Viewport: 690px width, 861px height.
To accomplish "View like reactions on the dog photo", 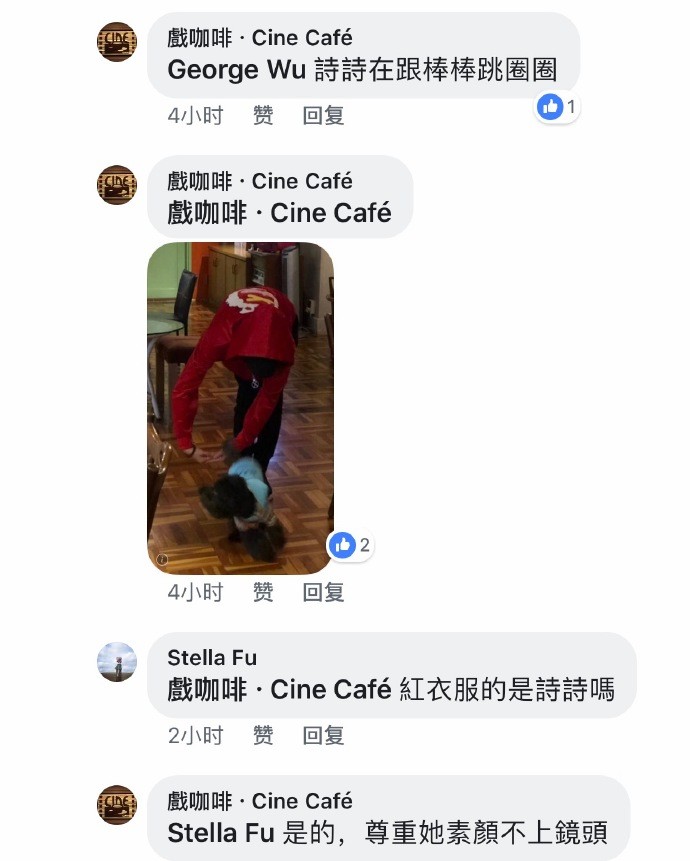I will click(351, 545).
